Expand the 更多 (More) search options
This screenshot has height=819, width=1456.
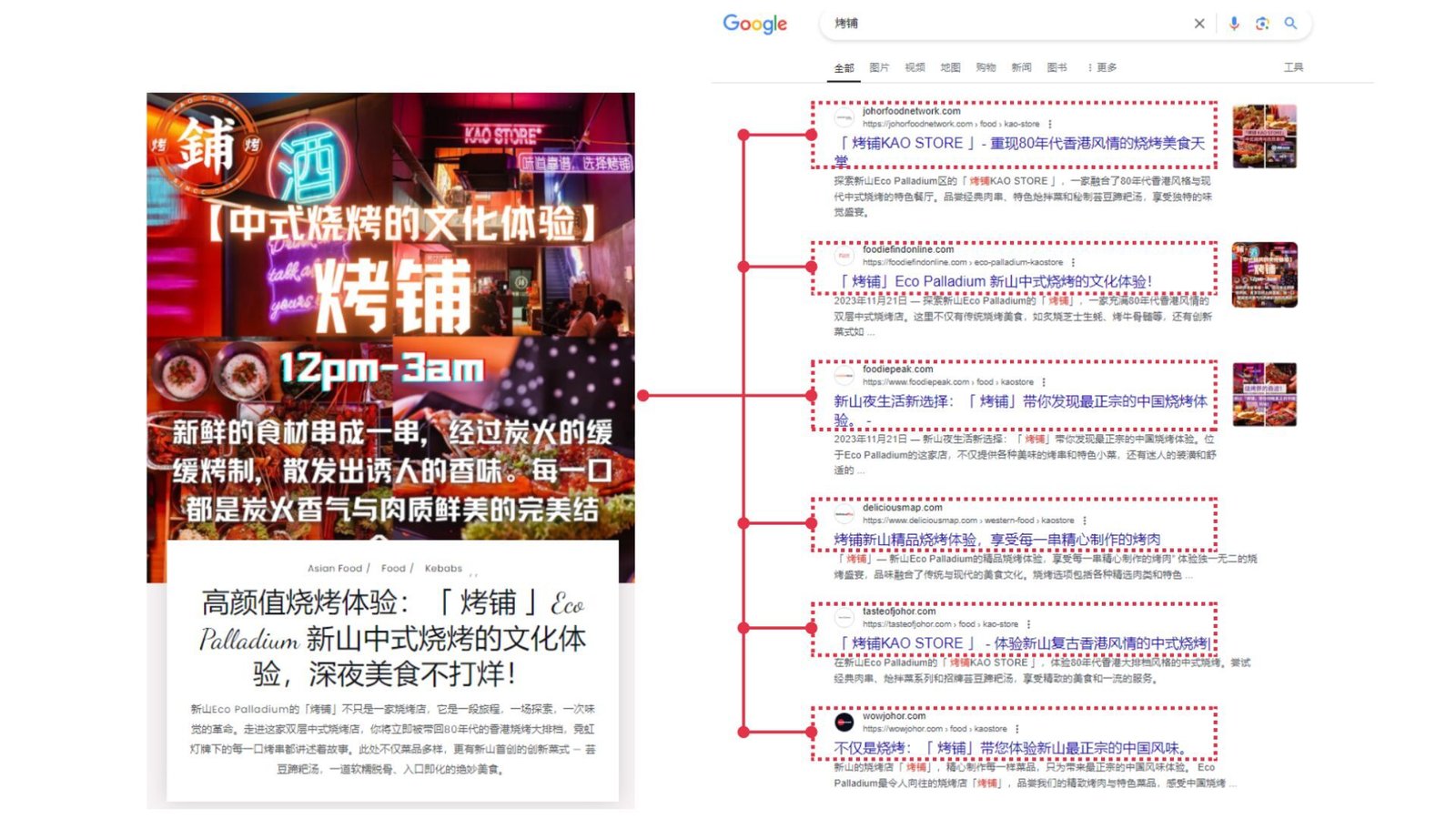tap(1102, 67)
